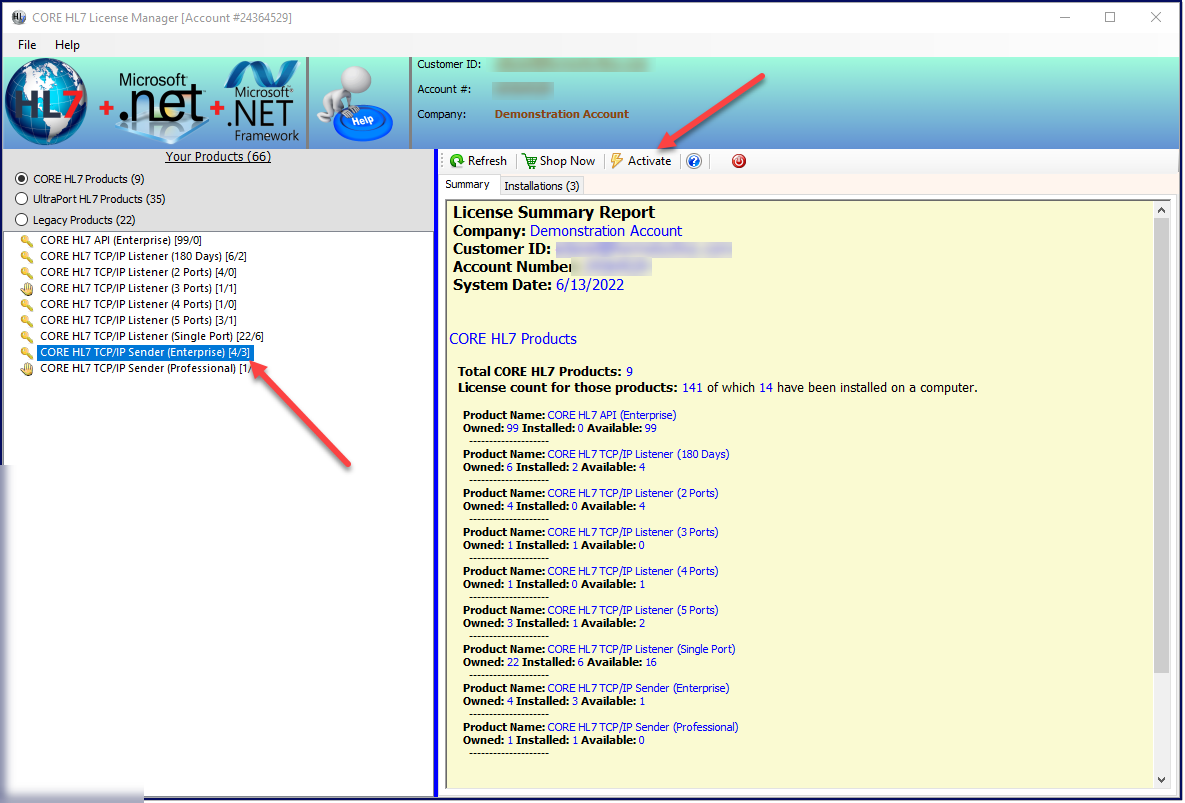Switch to the Installations (3) tab
Viewport: 1185px width, 803px height.
(542, 186)
